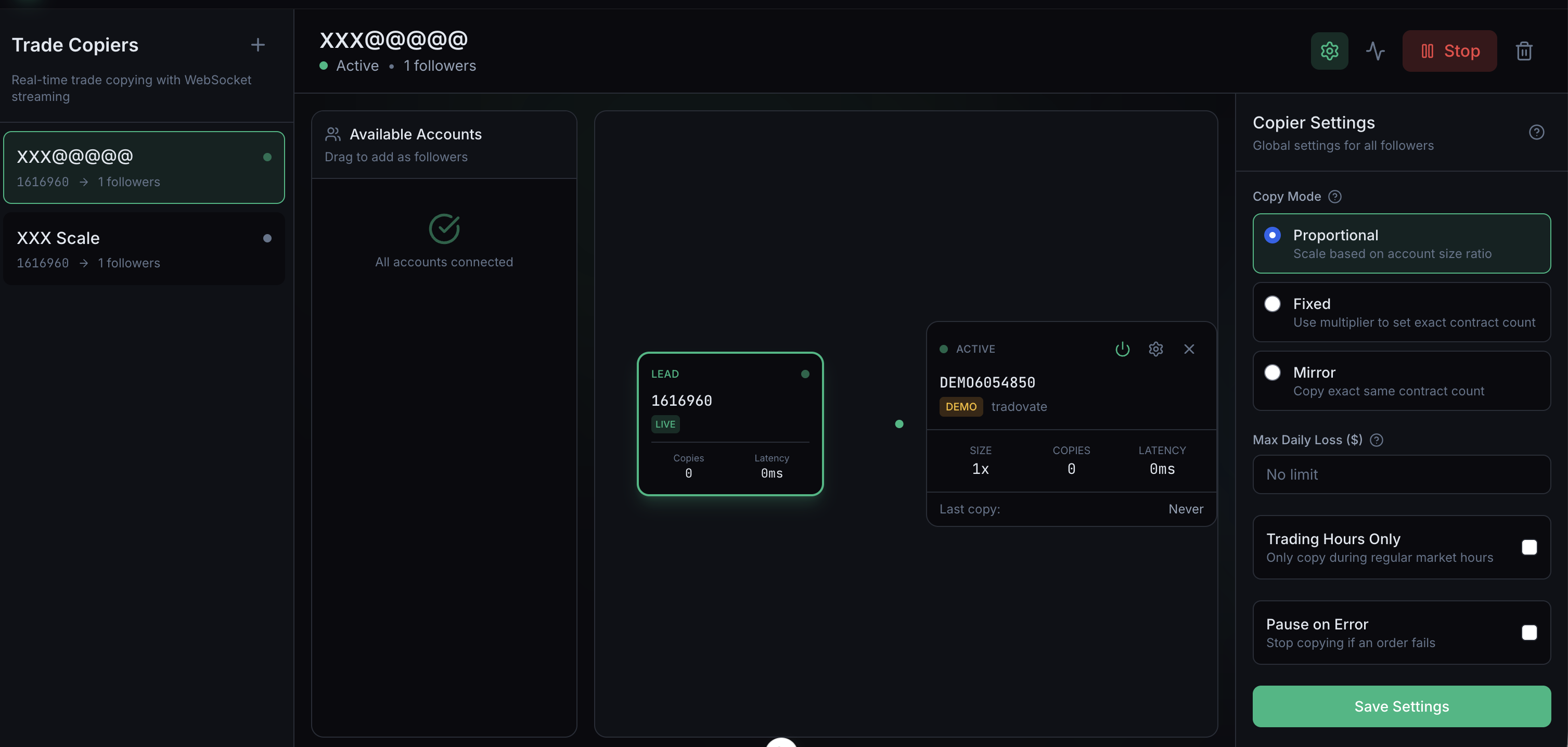Delete the copier via trash icon
The height and width of the screenshot is (747, 1568).
[x=1524, y=50]
